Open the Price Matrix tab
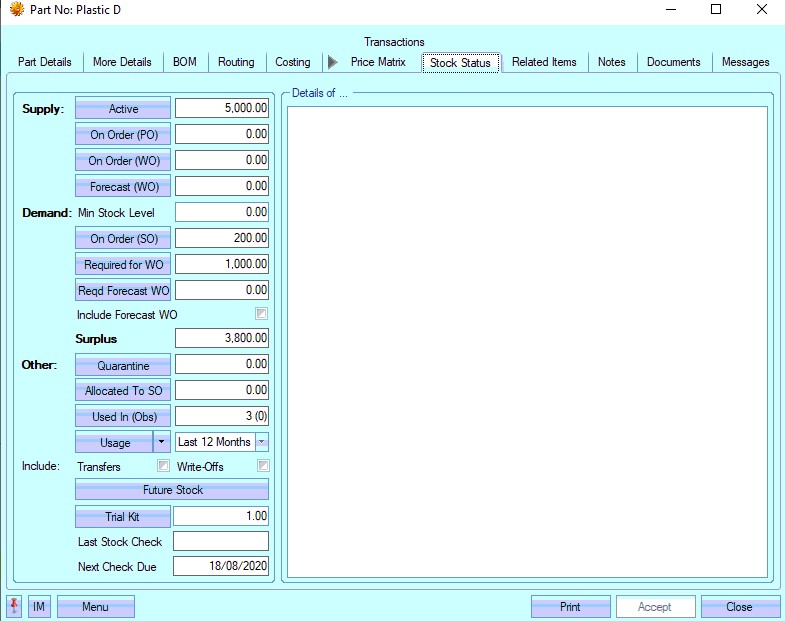The width and height of the screenshot is (785, 621). pos(378,62)
